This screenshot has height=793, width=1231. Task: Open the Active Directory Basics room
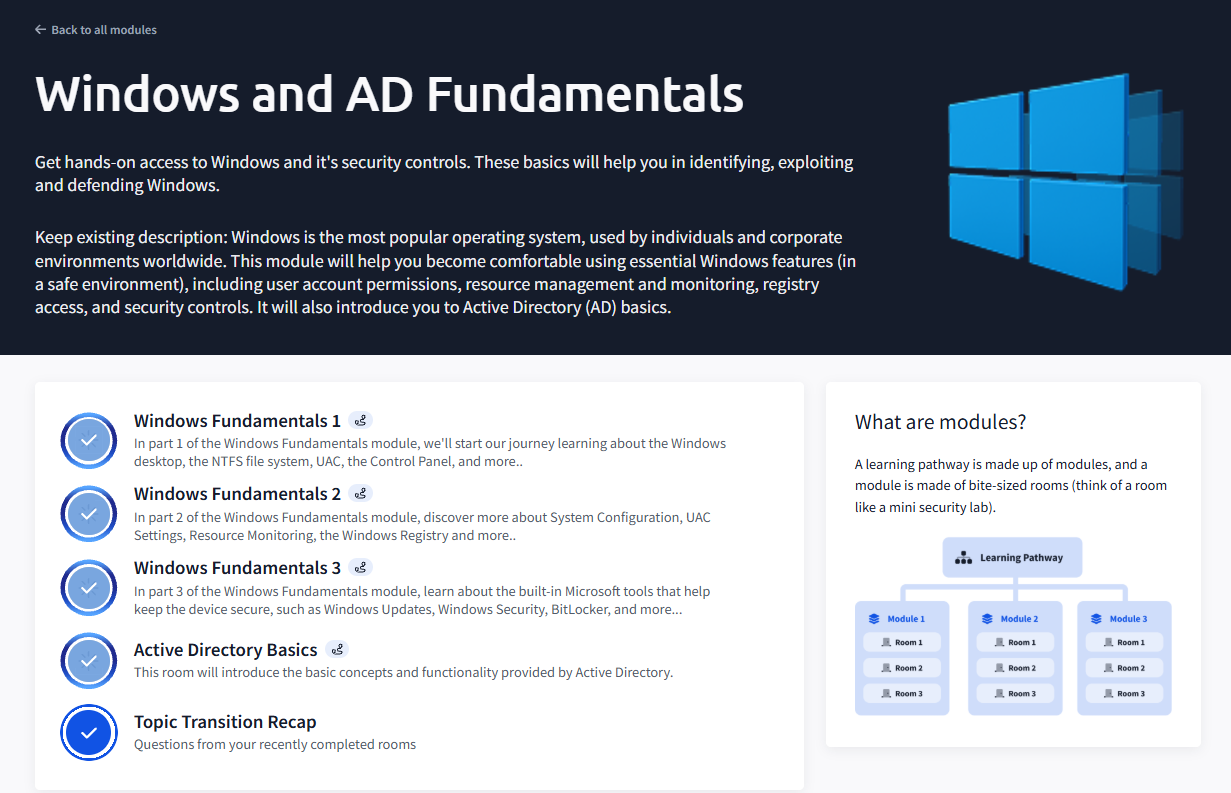click(x=226, y=650)
